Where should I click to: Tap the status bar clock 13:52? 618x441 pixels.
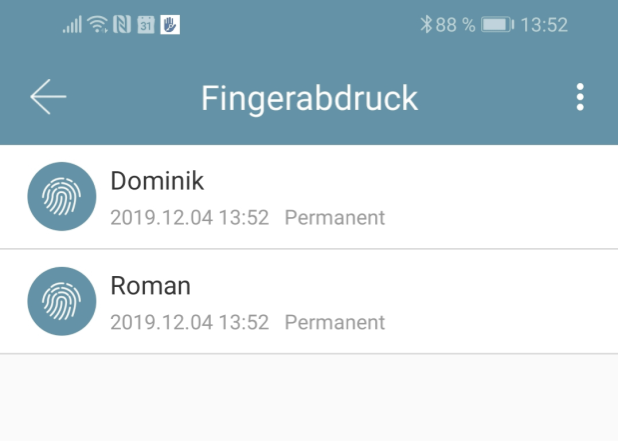tap(544, 24)
